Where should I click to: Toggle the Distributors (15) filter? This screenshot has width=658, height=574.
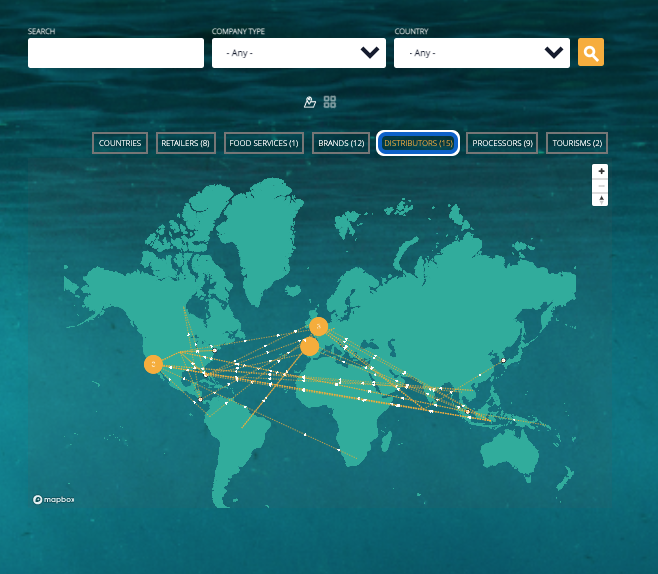(418, 143)
